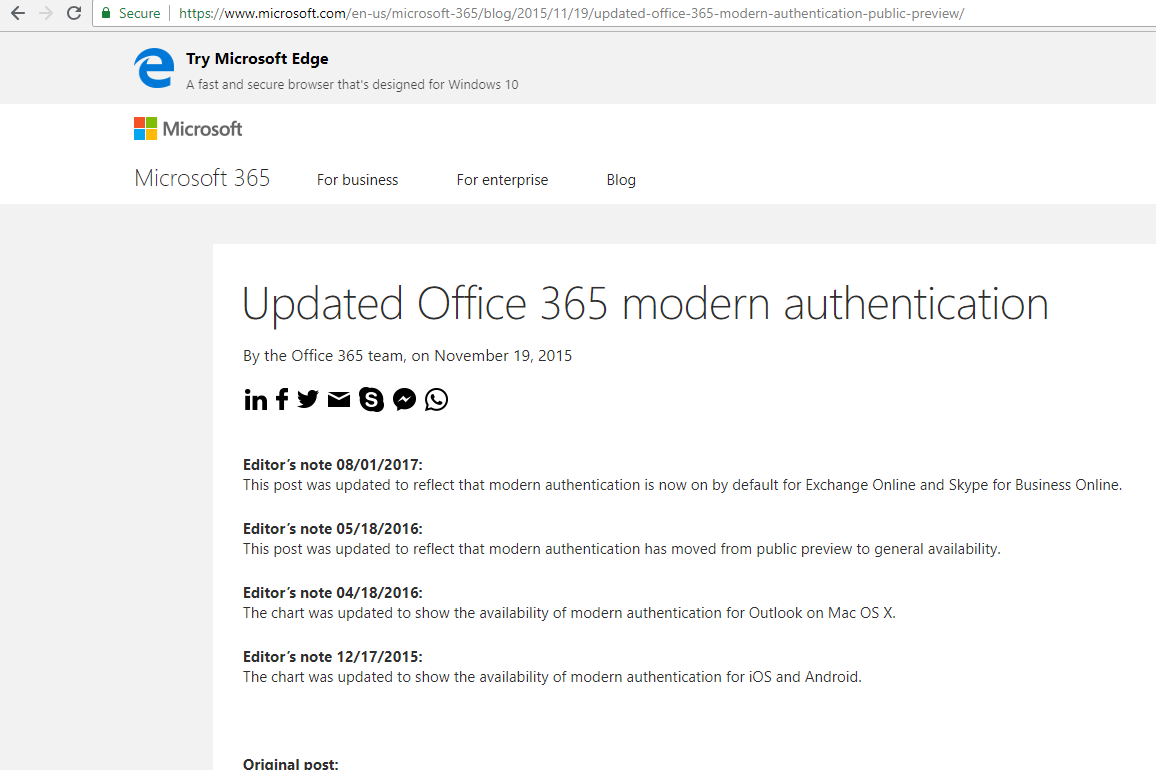The width and height of the screenshot is (1156, 770).
Task: Click the forward navigation arrow
Action: click(x=44, y=13)
